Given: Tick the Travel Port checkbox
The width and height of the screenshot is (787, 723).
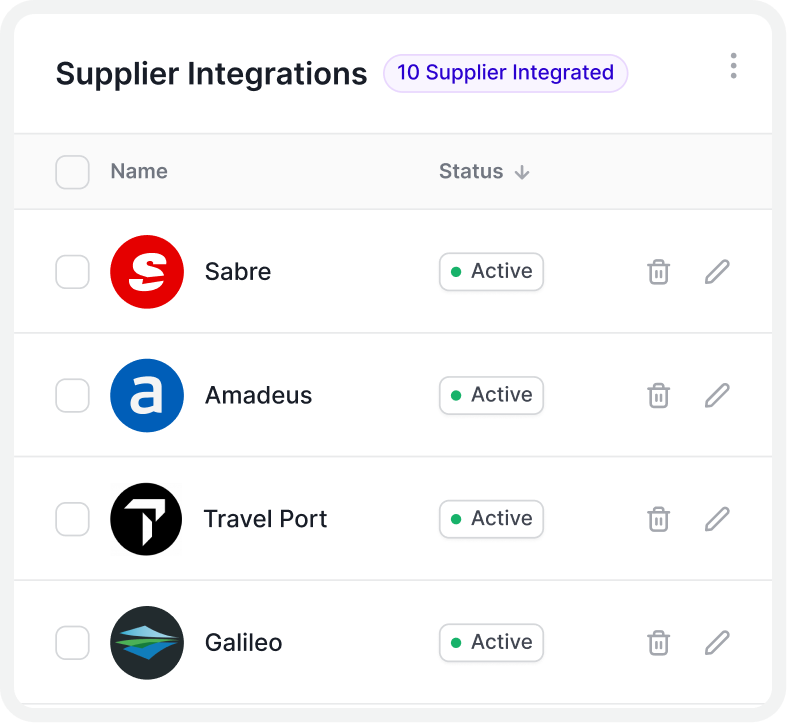Looking at the screenshot, I should [72, 519].
